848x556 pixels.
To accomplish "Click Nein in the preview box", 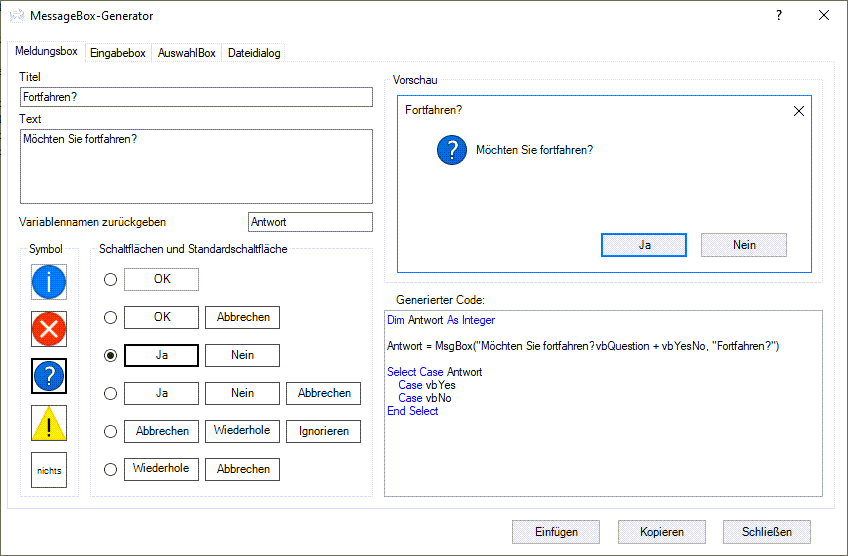I will coord(744,245).
